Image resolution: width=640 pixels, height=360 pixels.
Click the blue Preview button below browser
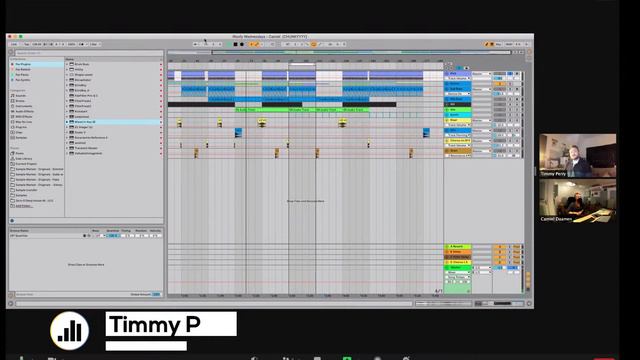(x=12, y=221)
